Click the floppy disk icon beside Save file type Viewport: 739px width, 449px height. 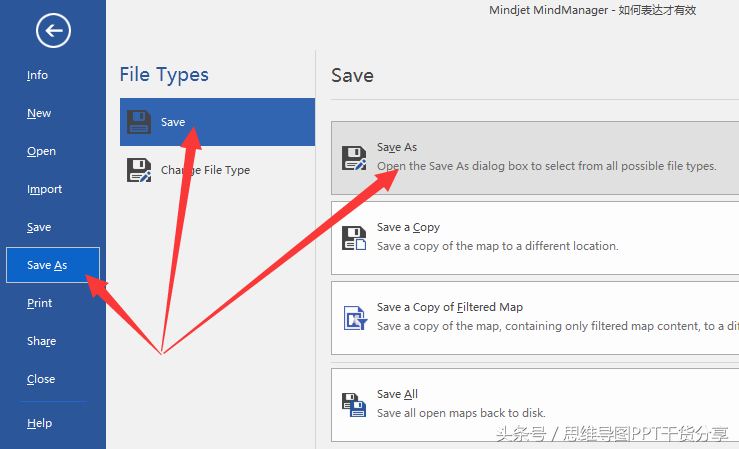[139, 122]
